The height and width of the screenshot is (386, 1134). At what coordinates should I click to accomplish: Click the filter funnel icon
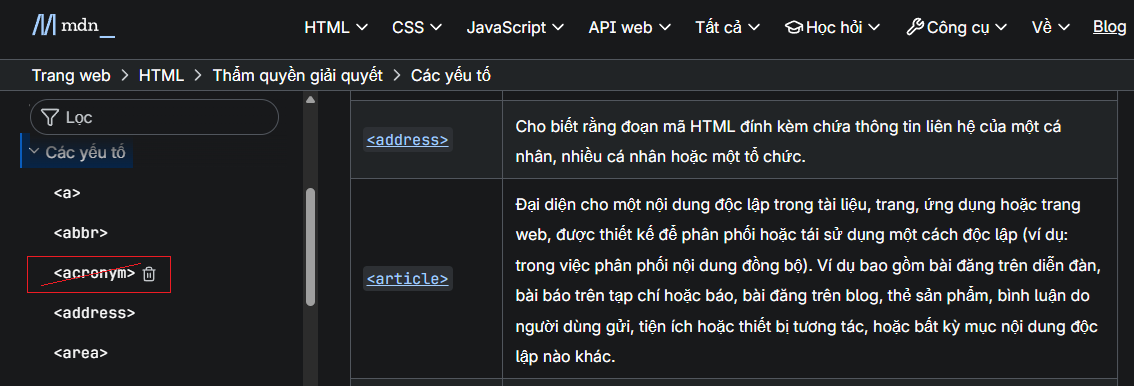pyautogui.click(x=50, y=117)
